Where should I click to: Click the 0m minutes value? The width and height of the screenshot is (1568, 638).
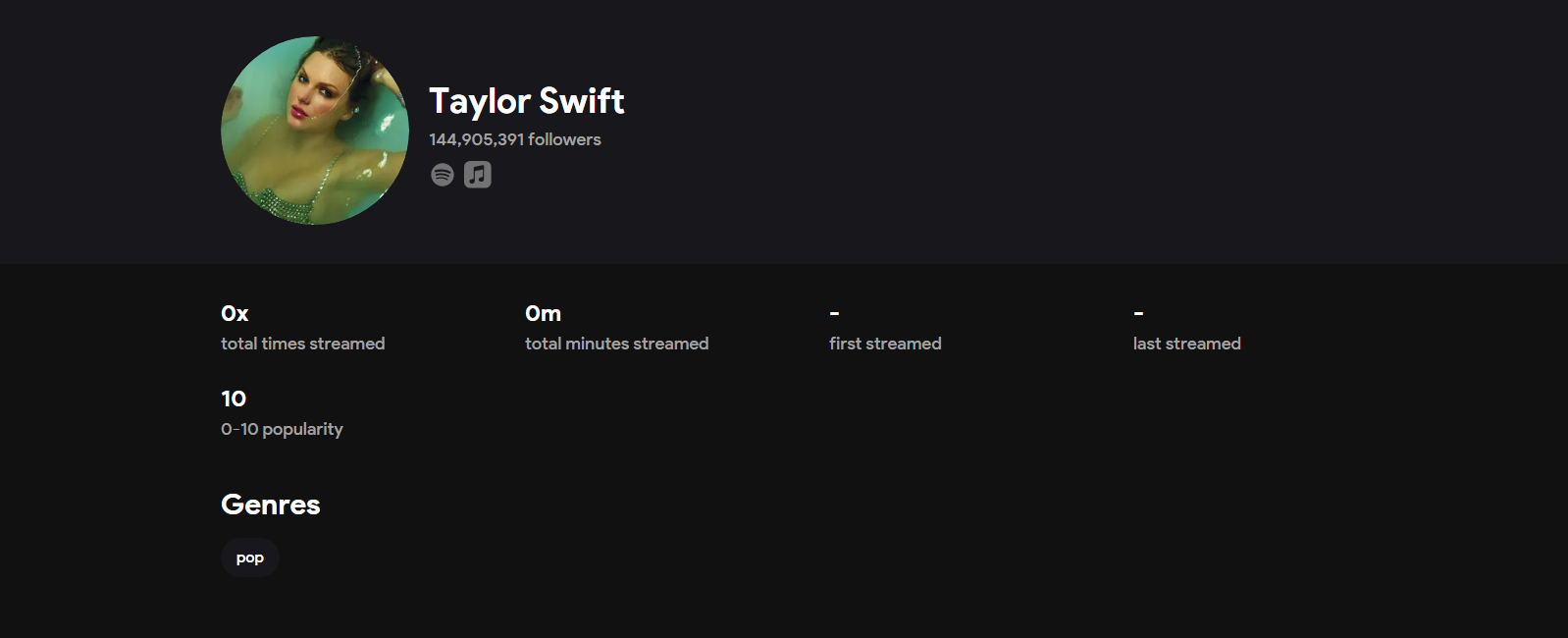543,313
